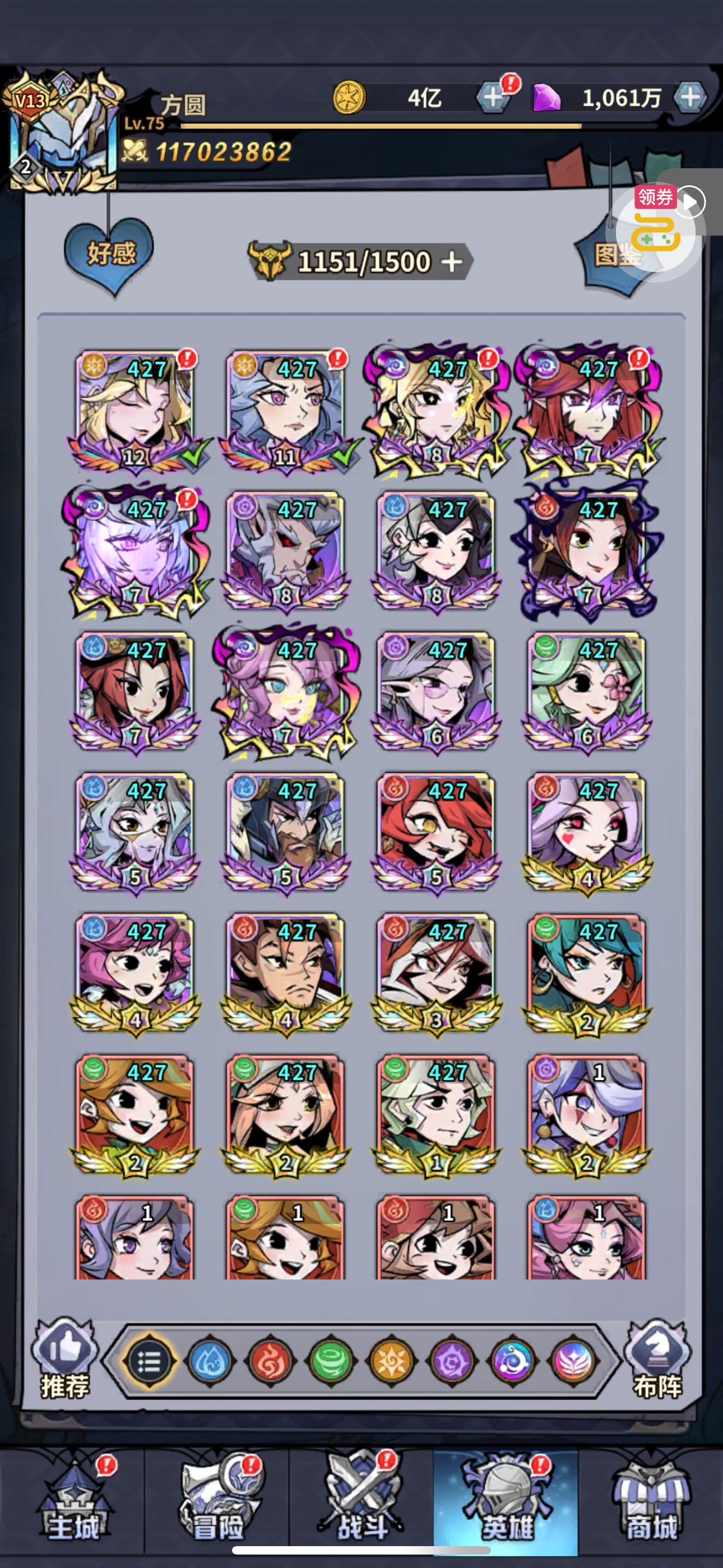This screenshot has width=723, height=1568.
Task: Select the golden sun element filter
Action: pos(391,1361)
